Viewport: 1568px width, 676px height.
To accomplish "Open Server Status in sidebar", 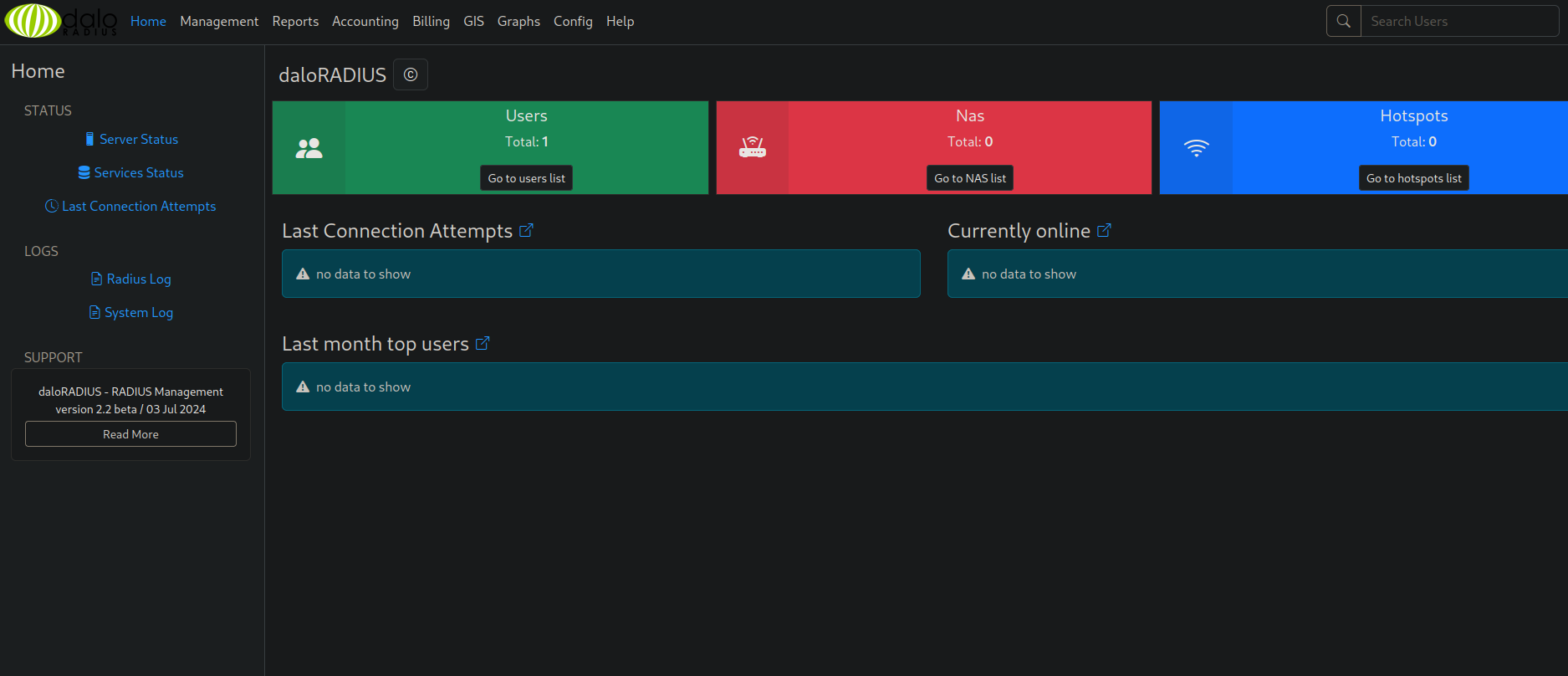I will click(131, 139).
